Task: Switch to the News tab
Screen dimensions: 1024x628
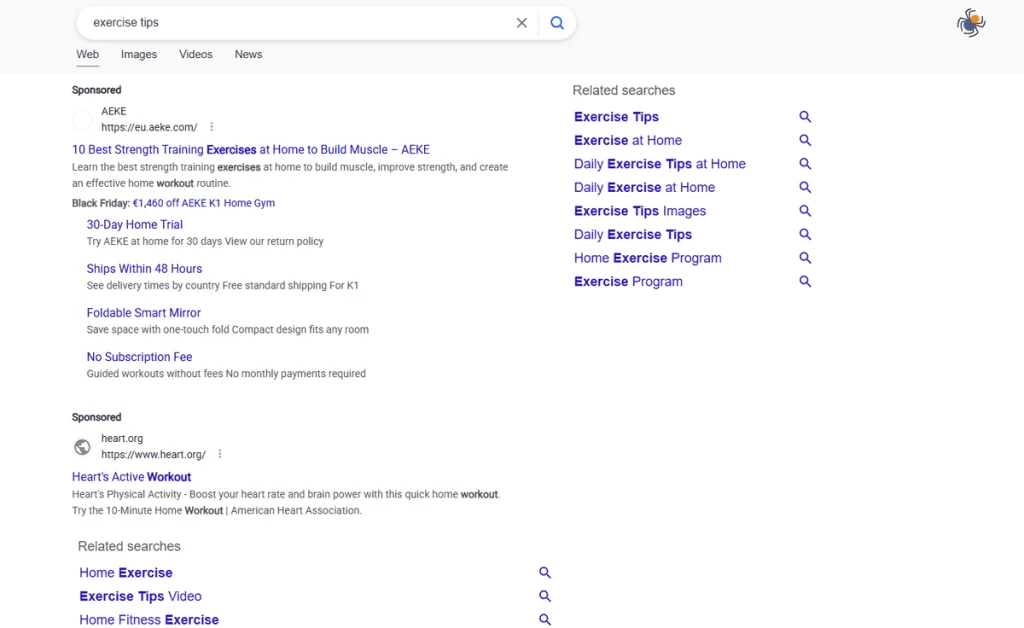Action: click(248, 55)
